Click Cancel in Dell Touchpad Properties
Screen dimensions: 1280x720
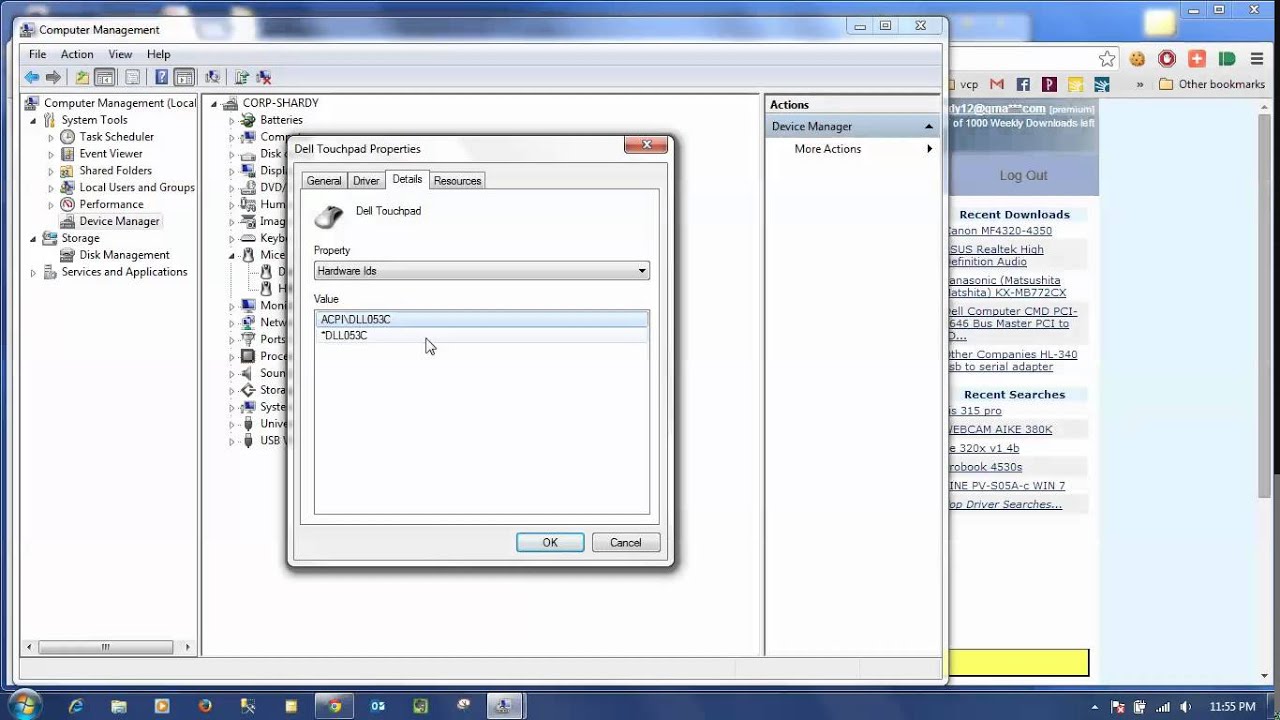coord(626,542)
